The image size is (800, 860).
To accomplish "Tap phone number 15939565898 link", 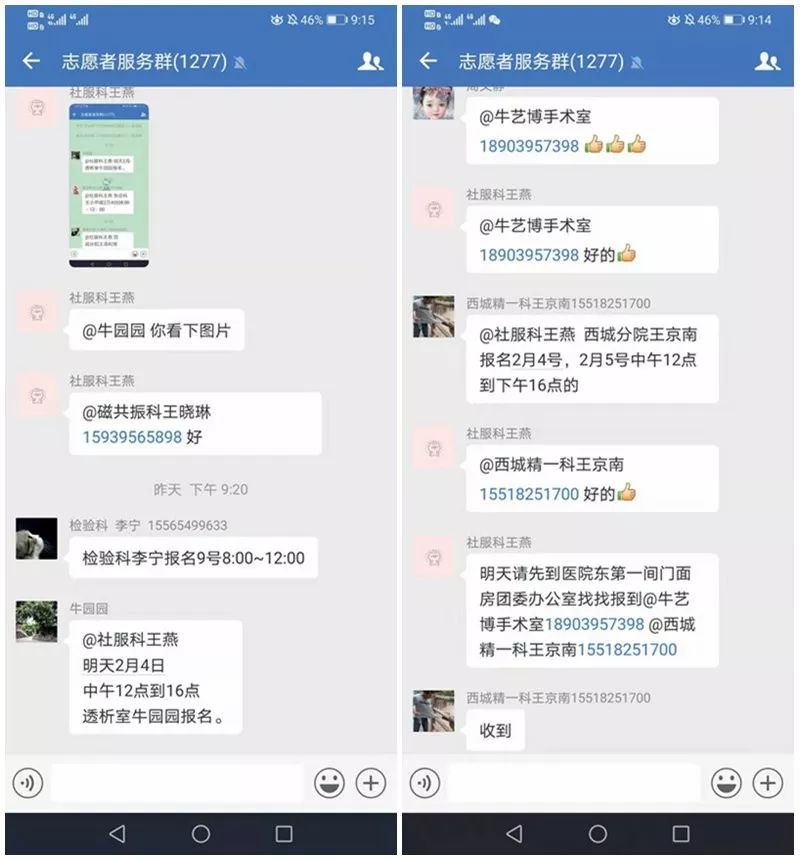I will [132, 437].
